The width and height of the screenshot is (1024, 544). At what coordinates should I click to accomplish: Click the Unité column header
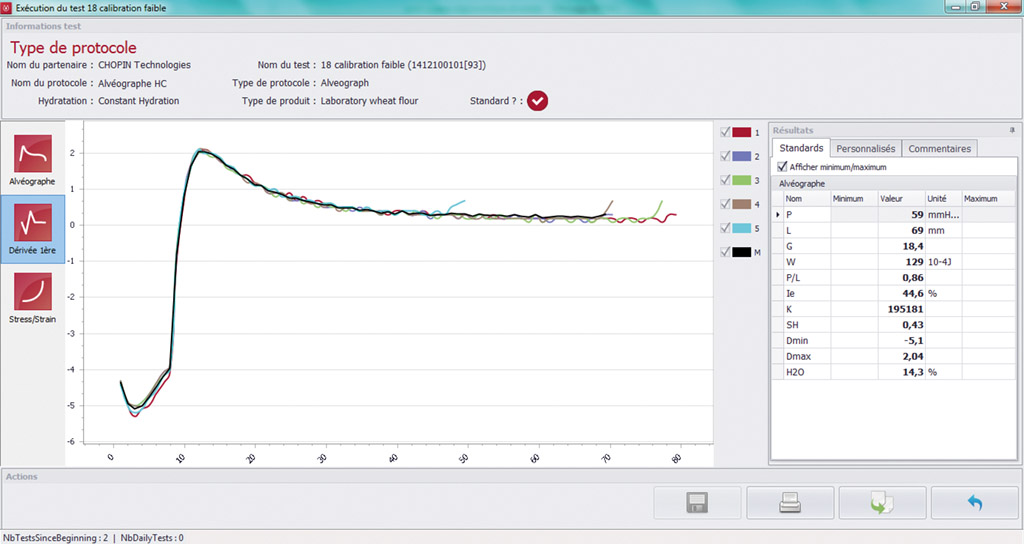[943, 199]
